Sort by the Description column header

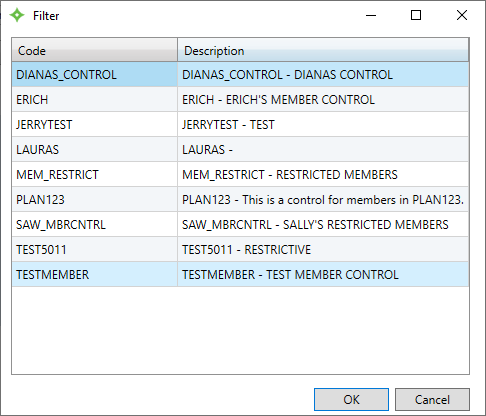(323, 50)
